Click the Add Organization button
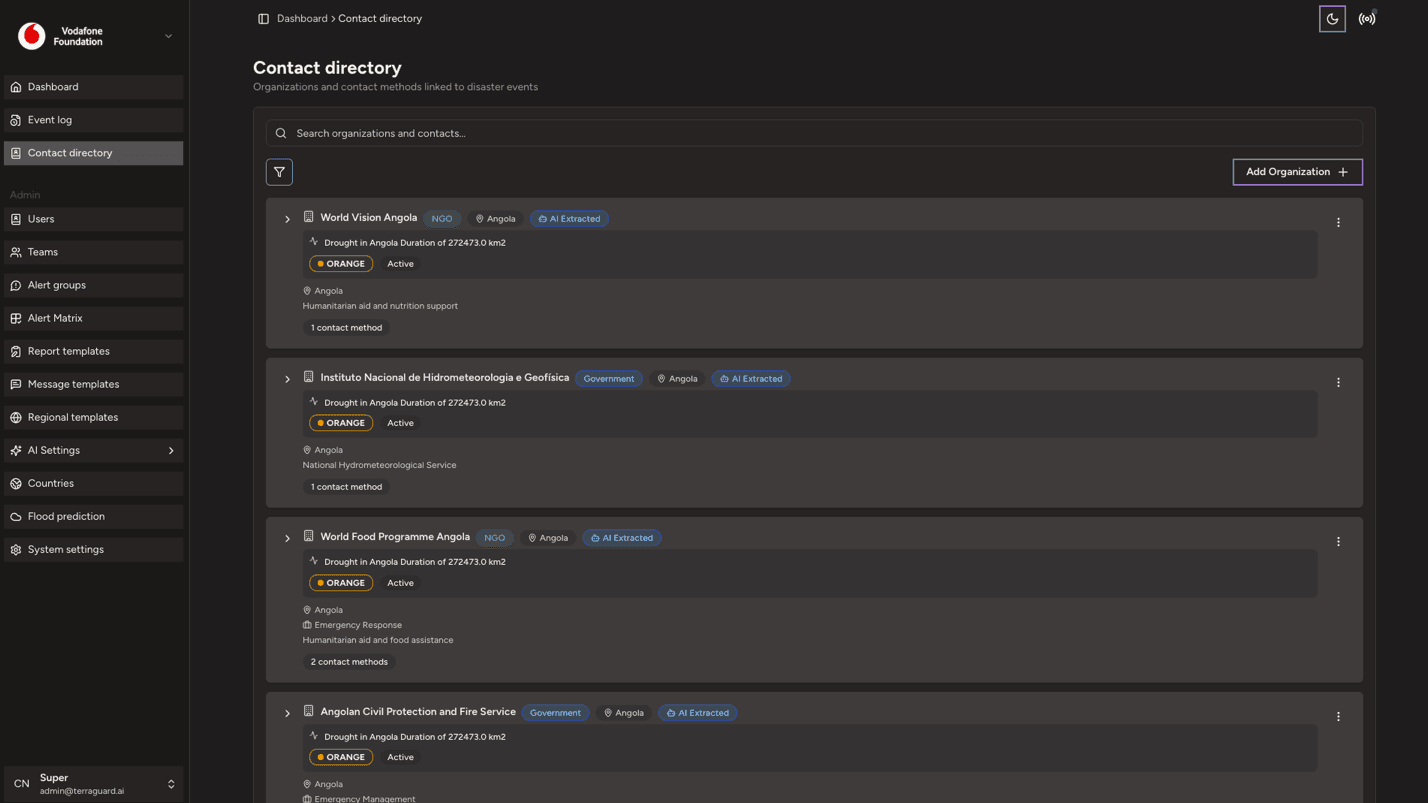1428x803 pixels. click(1297, 172)
